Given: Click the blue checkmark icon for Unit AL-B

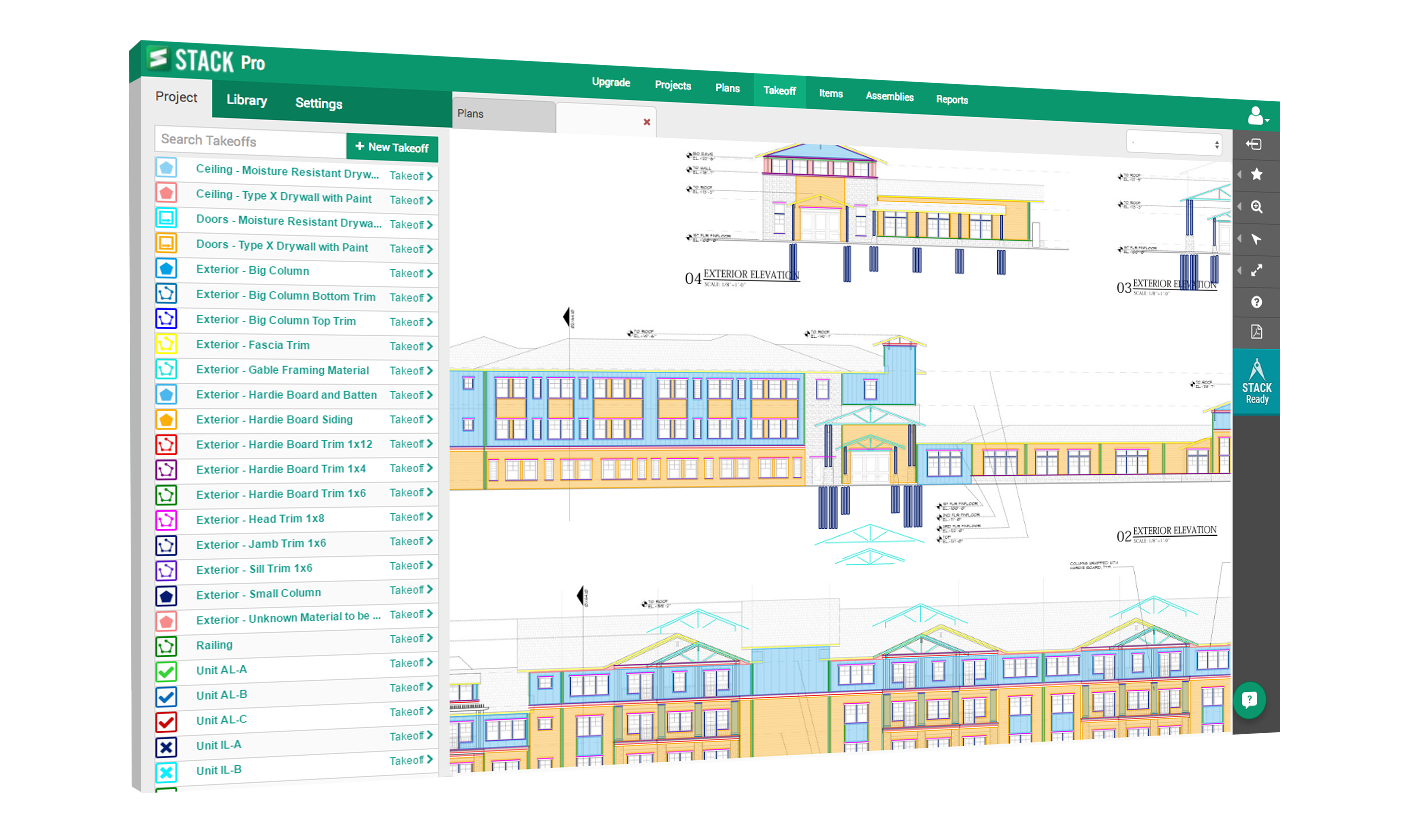Looking at the screenshot, I should pyautogui.click(x=166, y=697).
